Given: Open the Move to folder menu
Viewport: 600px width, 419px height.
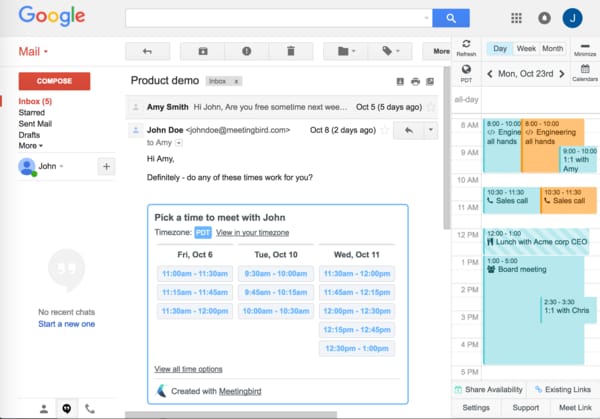Looking at the screenshot, I should click(346, 51).
